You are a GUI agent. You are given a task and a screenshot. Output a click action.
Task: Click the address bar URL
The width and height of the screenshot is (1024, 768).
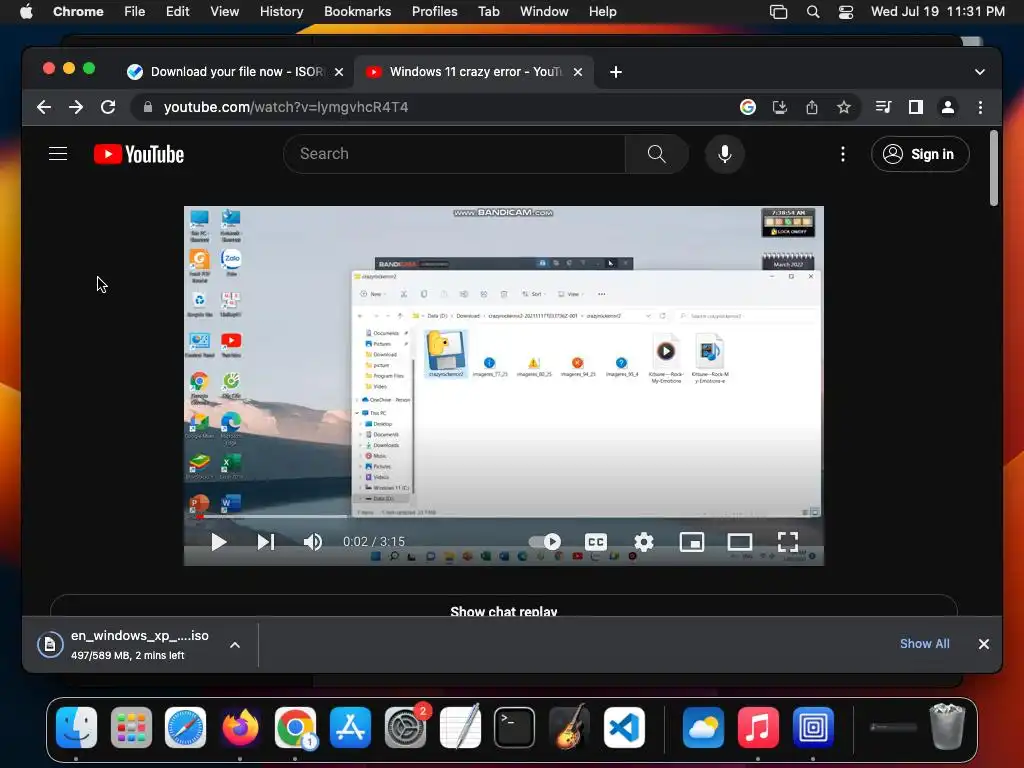(x=285, y=107)
